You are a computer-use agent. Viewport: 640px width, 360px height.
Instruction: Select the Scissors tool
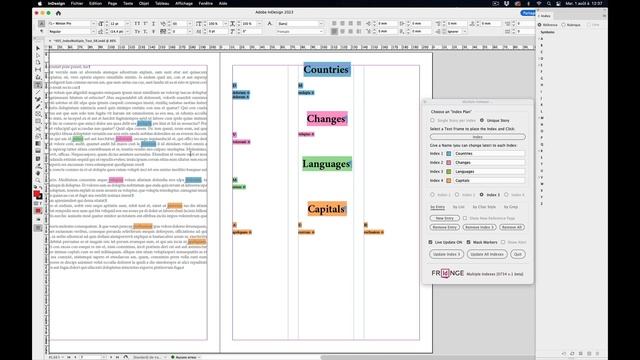[x=38, y=129]
